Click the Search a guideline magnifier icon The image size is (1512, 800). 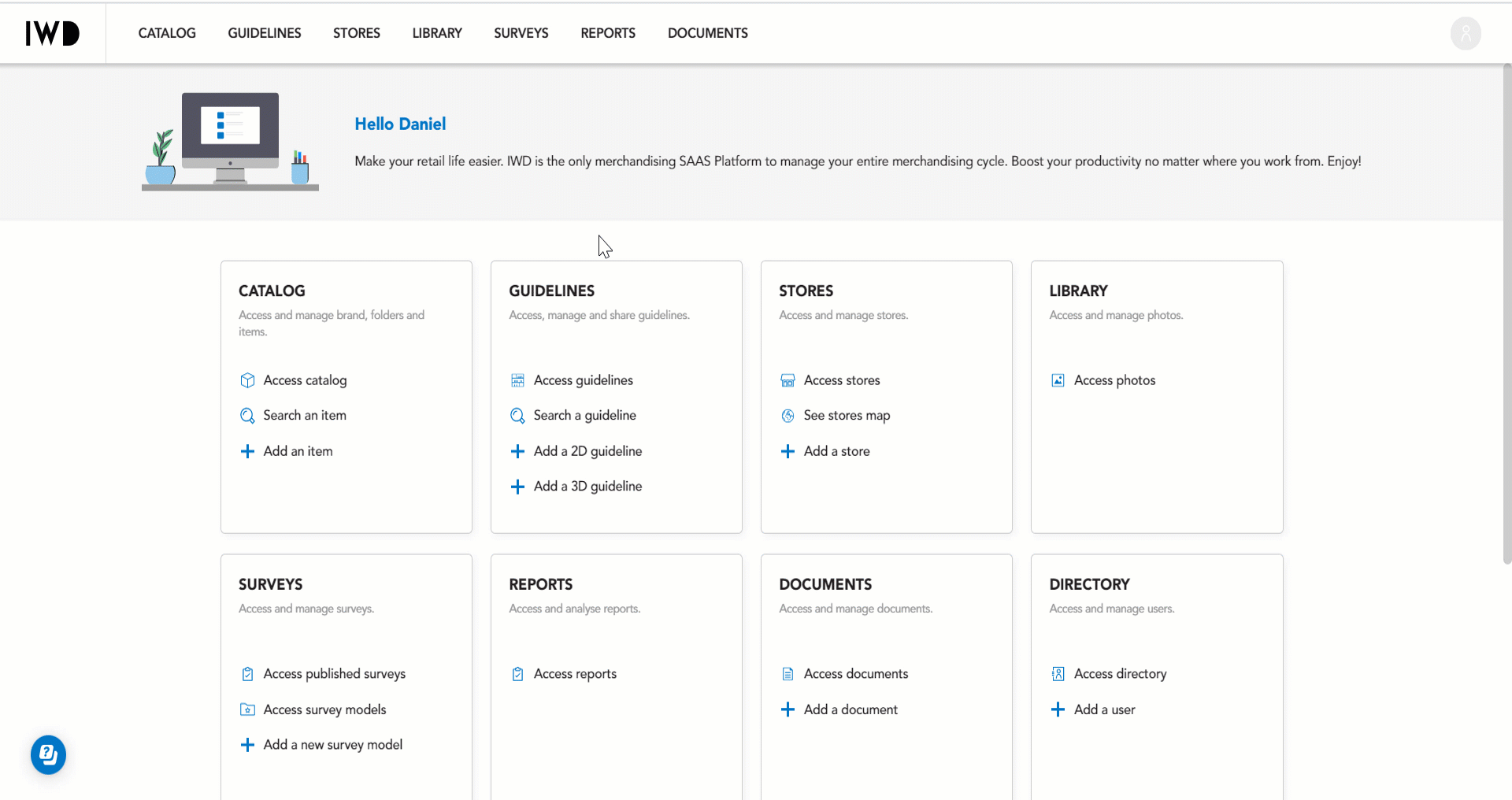(x=517, y=416)
